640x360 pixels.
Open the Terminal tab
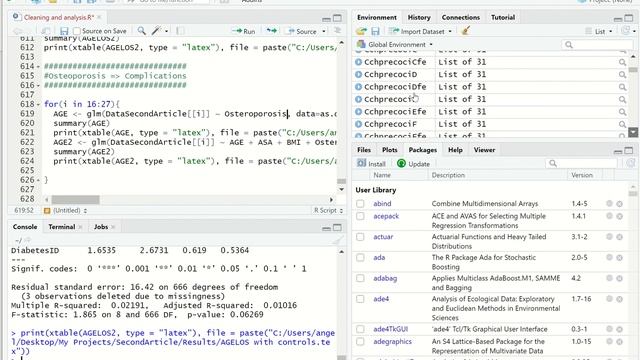point(62,227)
